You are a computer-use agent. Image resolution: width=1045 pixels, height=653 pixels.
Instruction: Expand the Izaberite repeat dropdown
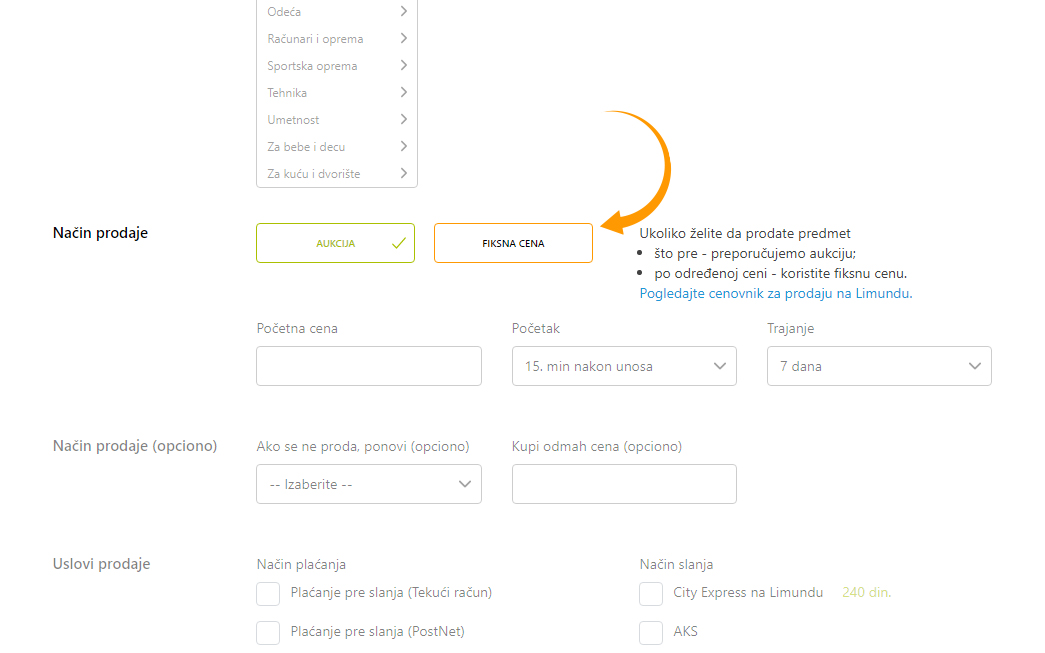(x=369, y=484)
